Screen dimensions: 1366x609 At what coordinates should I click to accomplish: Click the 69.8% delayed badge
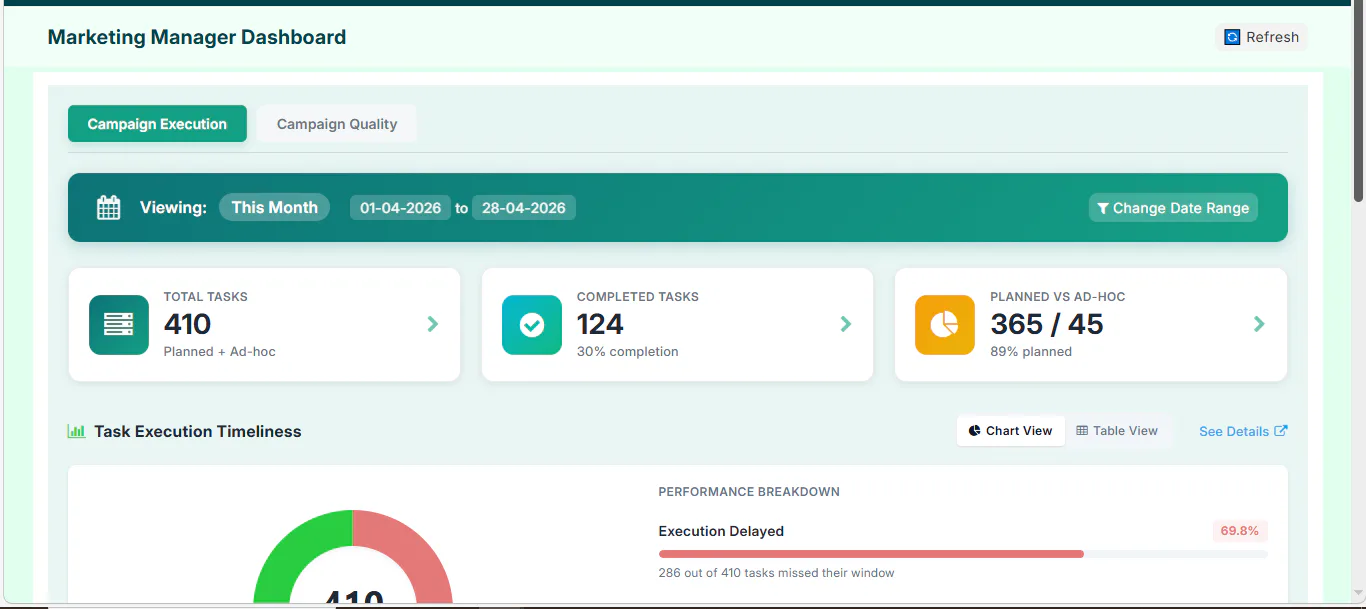[1240, 531]
